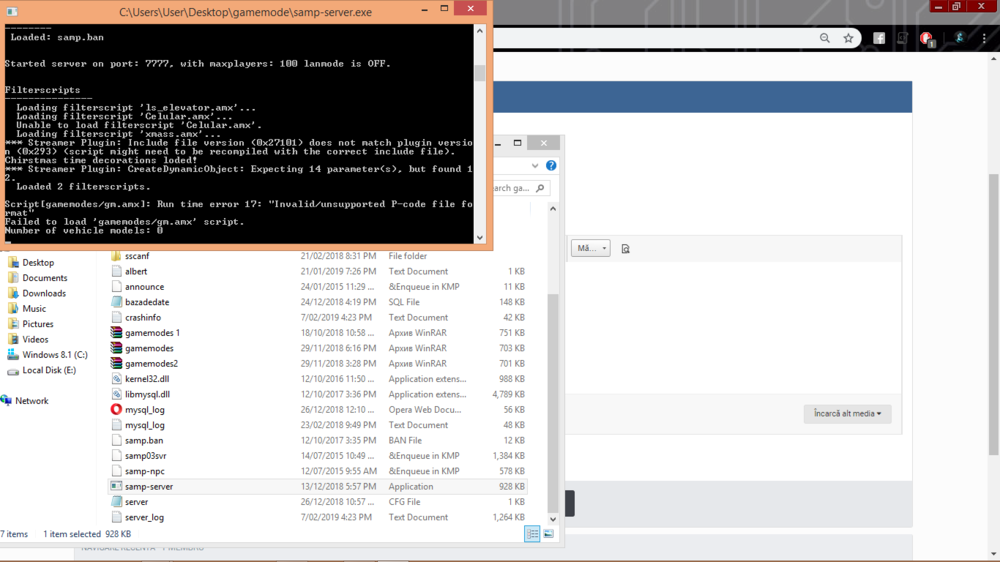Select the libmysql.dll file icon
Viewport: 1000px width, 562px height.
coord(116,394)
